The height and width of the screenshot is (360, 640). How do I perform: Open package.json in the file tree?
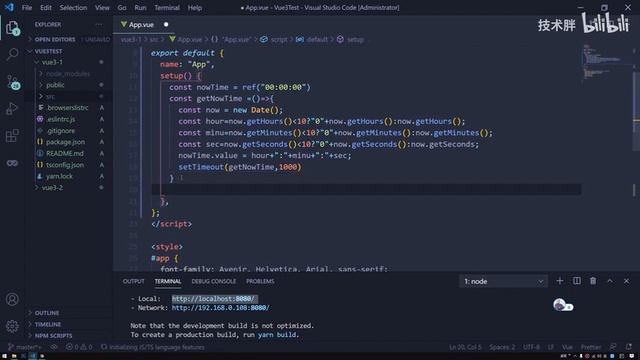tap(65, 142)
